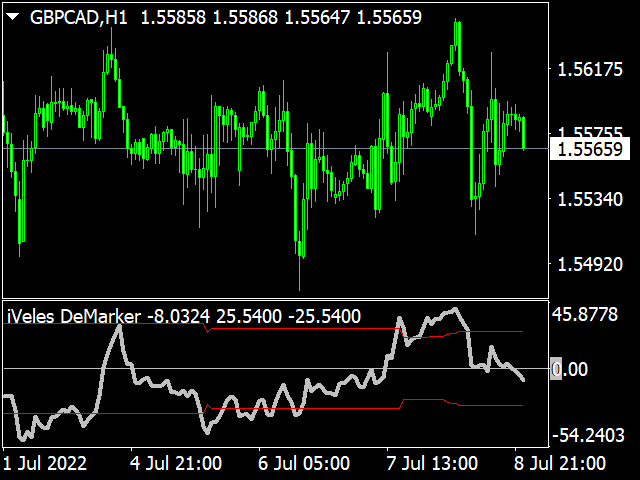
Task: Select price axis label 1.55340
Action: pyautogui.click(x=590, y=200)
